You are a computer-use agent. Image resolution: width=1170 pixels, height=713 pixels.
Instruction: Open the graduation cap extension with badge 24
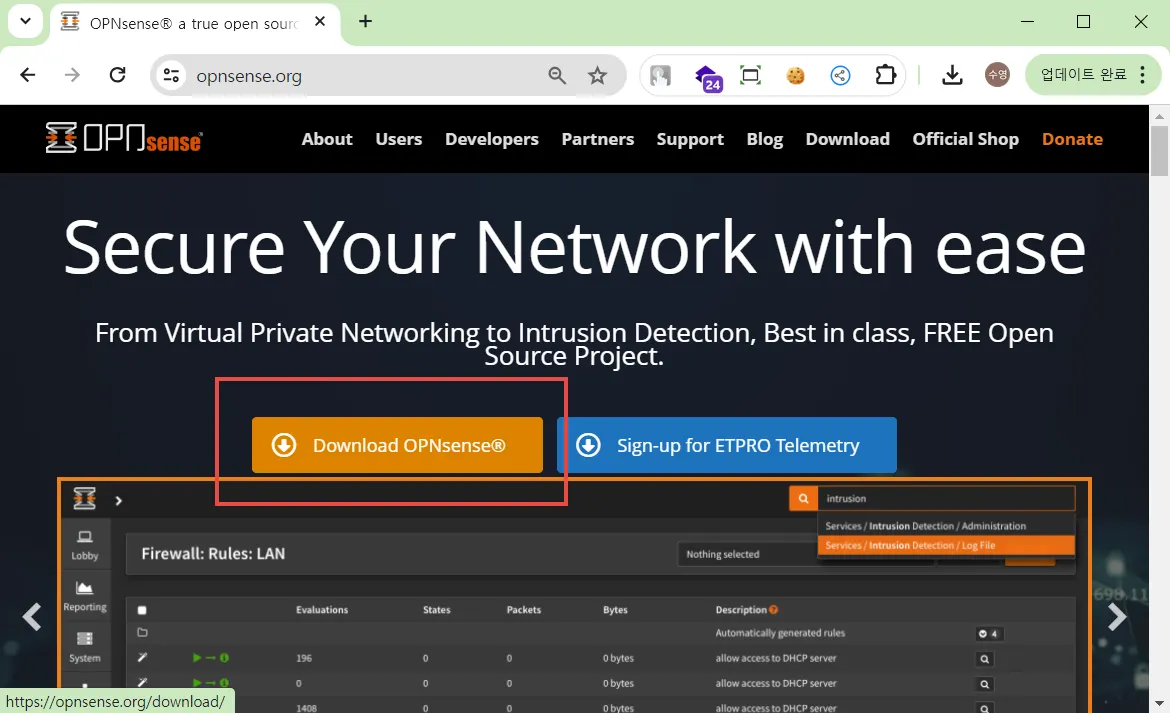click(707, 76)
